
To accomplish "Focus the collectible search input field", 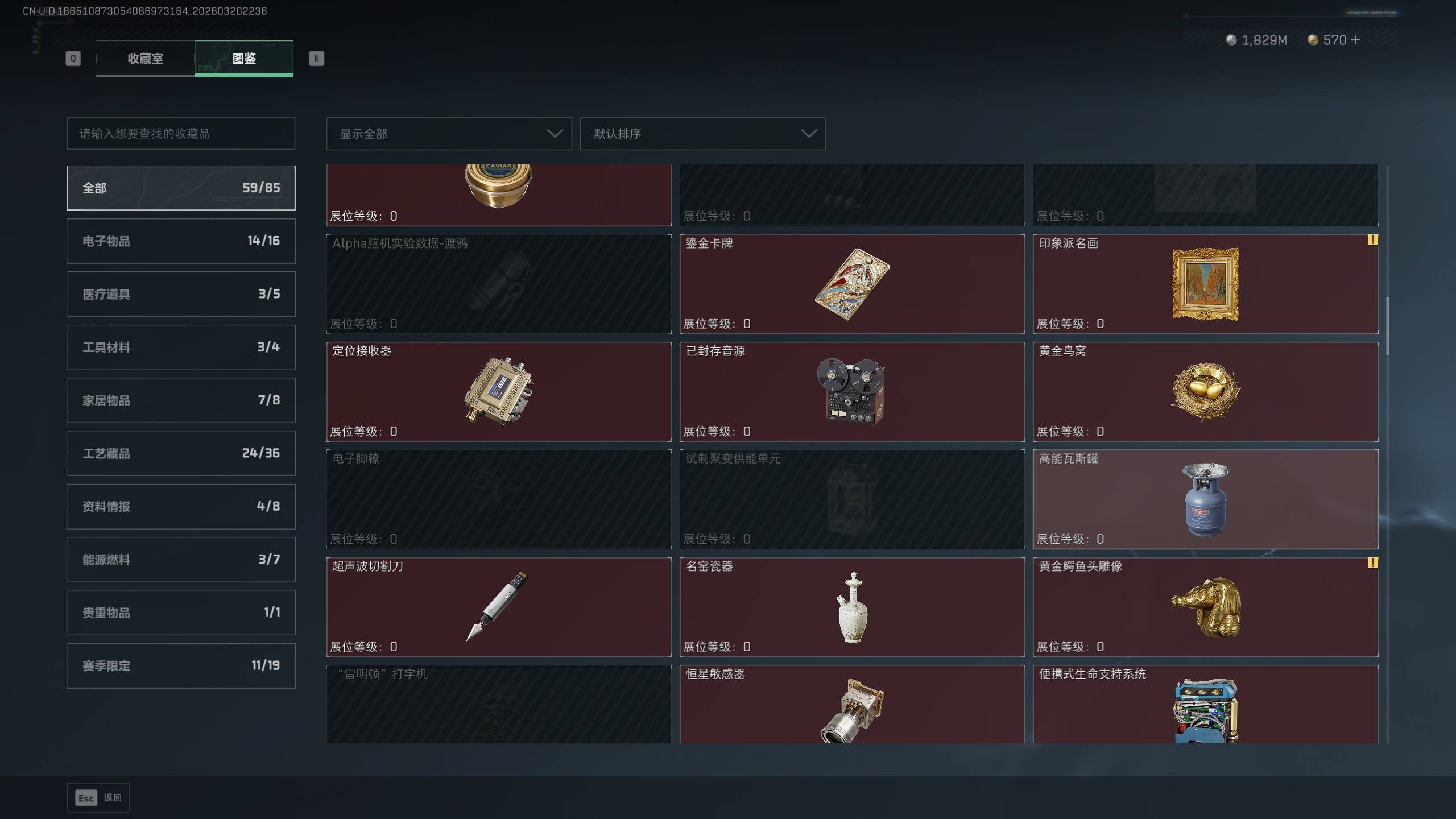I will pyautogui.click(x=181, y=134).
